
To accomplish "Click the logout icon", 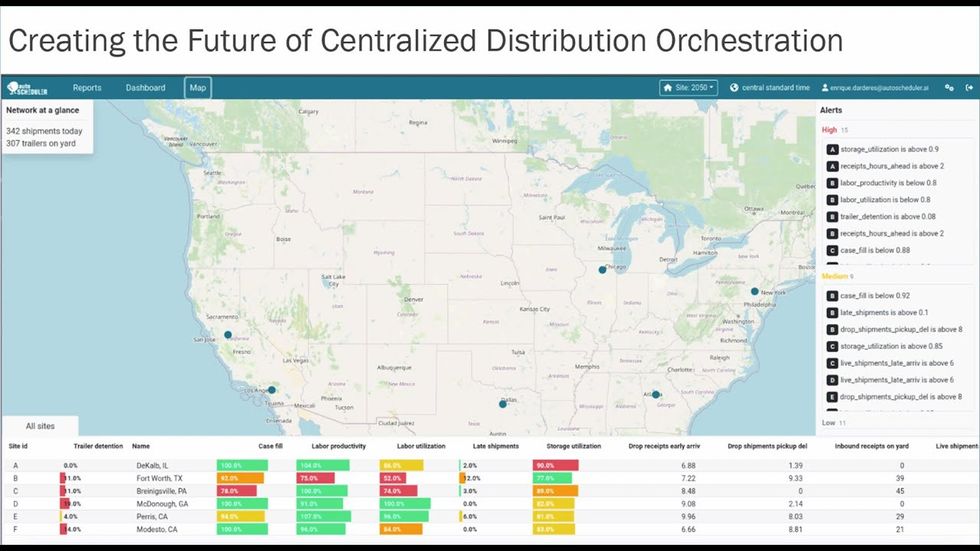I will point(969,88).
